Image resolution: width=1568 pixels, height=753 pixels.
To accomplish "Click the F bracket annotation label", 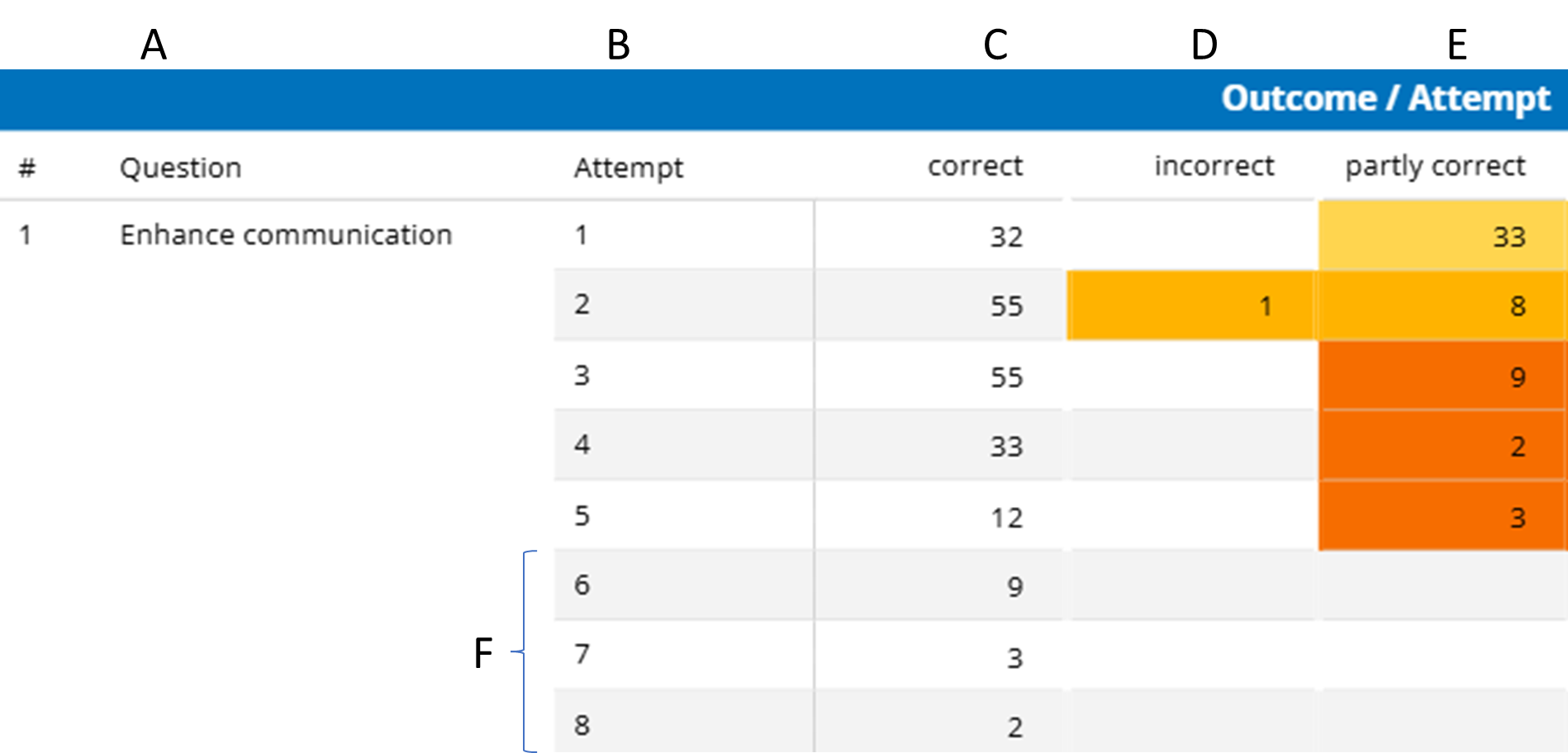I will [483, 653].
